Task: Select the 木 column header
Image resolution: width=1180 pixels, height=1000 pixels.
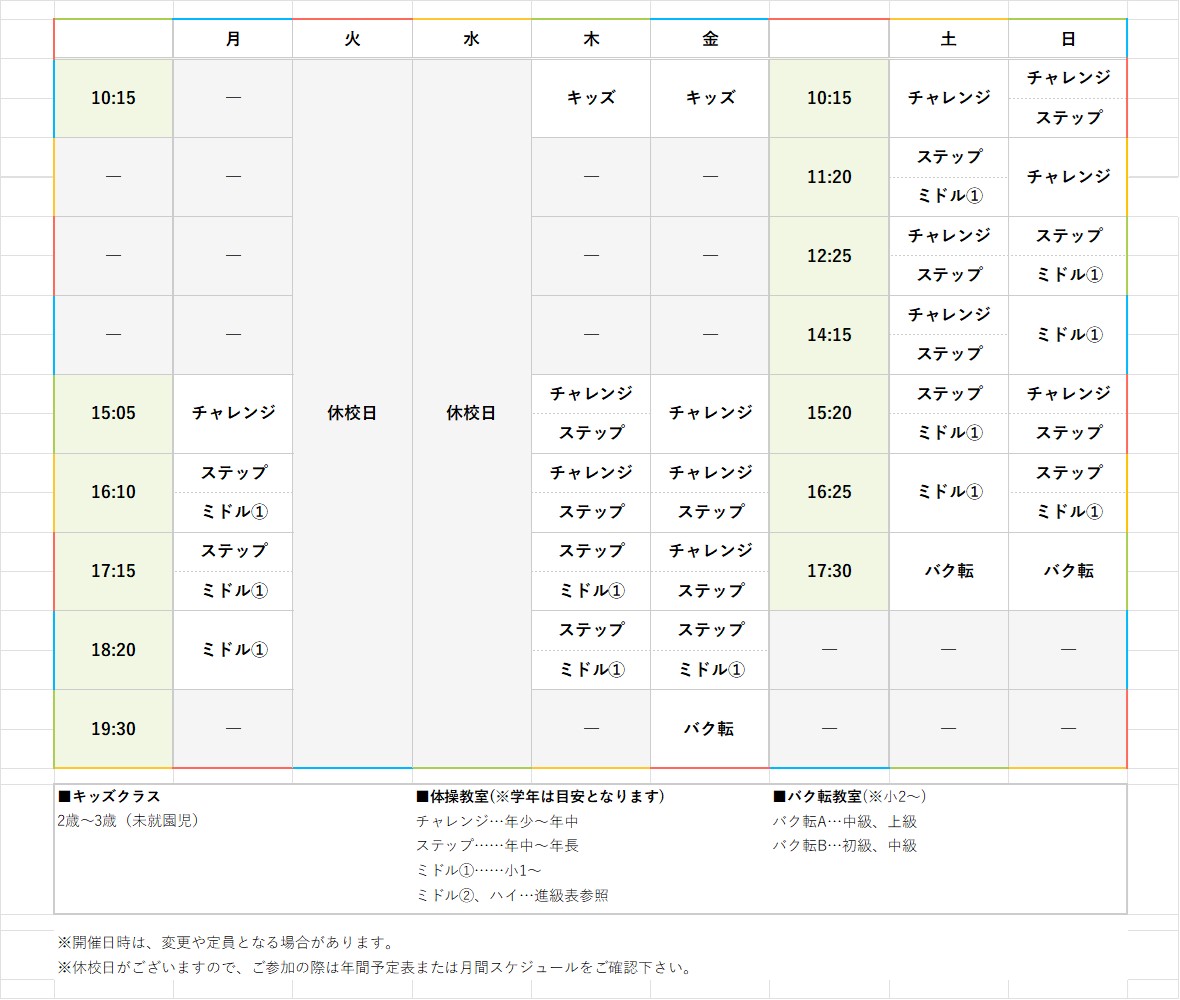Action: coord(591,39)
